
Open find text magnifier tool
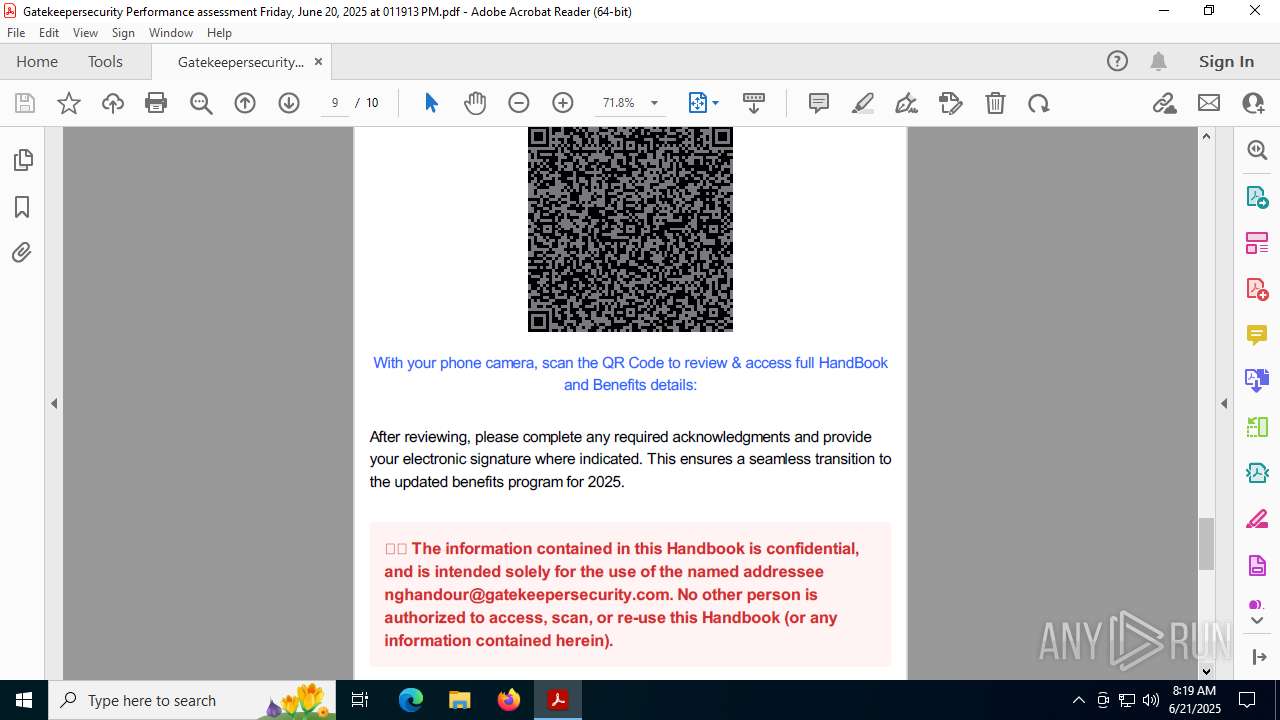pyautogui.click(x=201, y=103)
